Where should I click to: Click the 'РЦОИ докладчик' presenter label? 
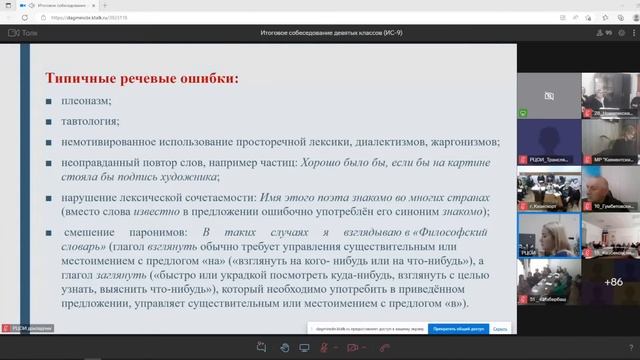(28, 328)
